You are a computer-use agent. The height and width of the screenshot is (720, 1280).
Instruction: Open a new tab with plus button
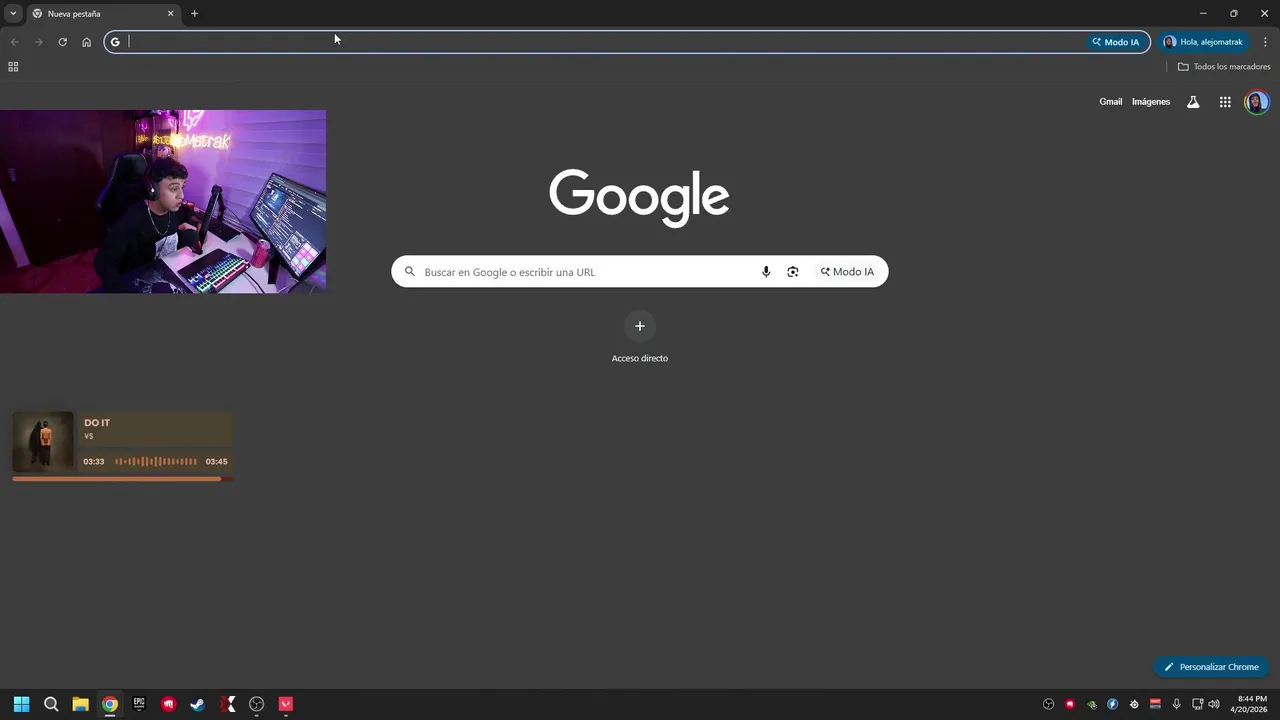point(194,14)
